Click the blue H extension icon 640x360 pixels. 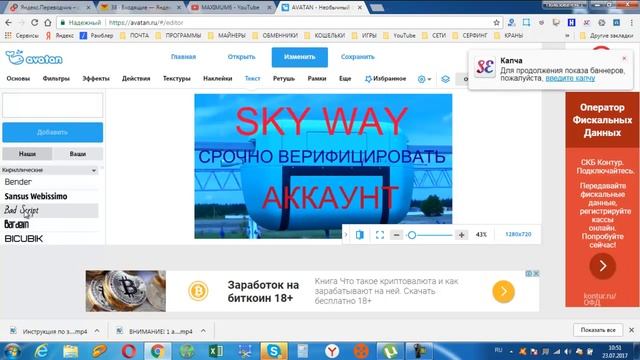pyautogui.click(x=571, y=23)
